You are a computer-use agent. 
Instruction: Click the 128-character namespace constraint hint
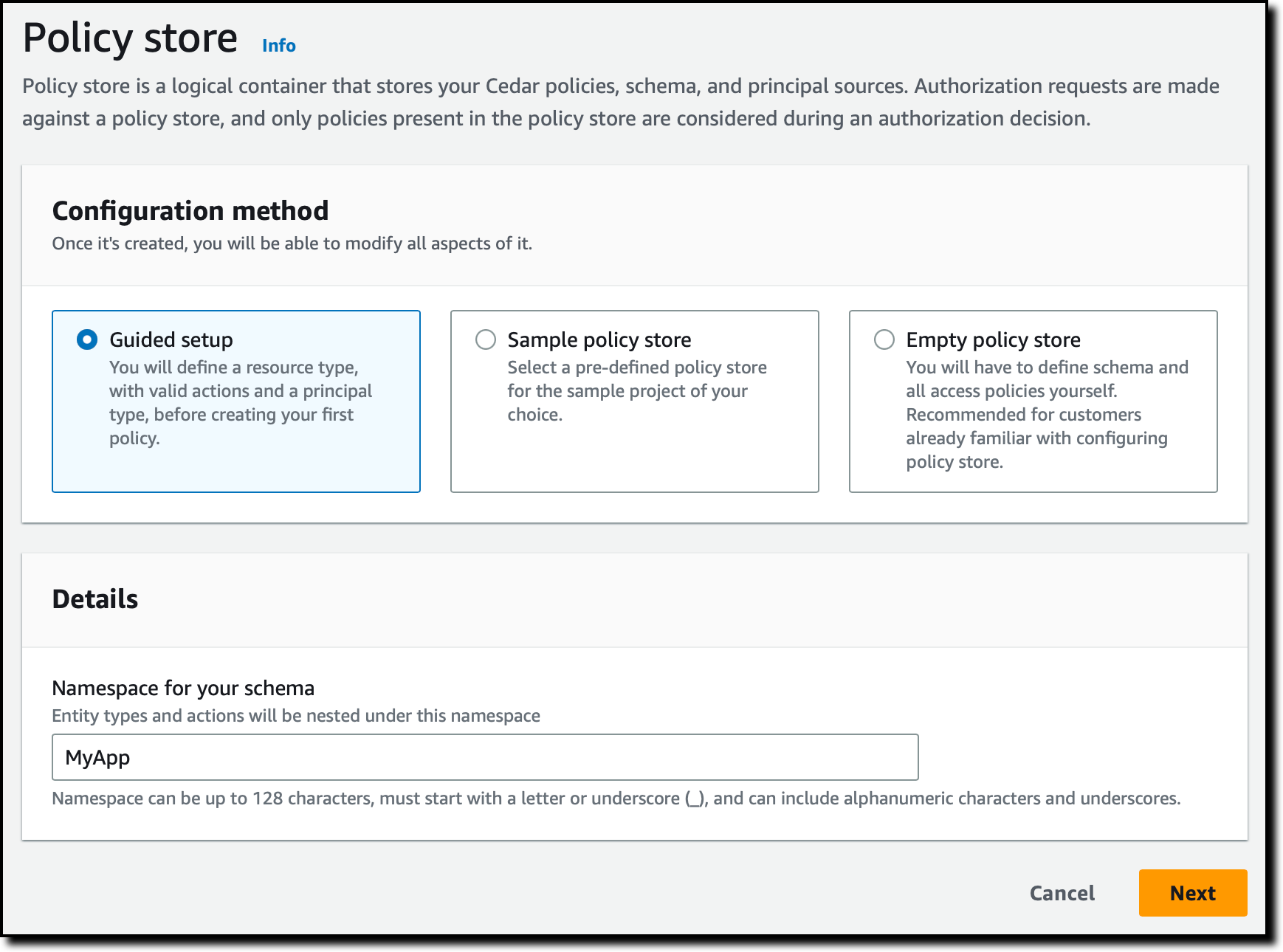pos(616,798)
